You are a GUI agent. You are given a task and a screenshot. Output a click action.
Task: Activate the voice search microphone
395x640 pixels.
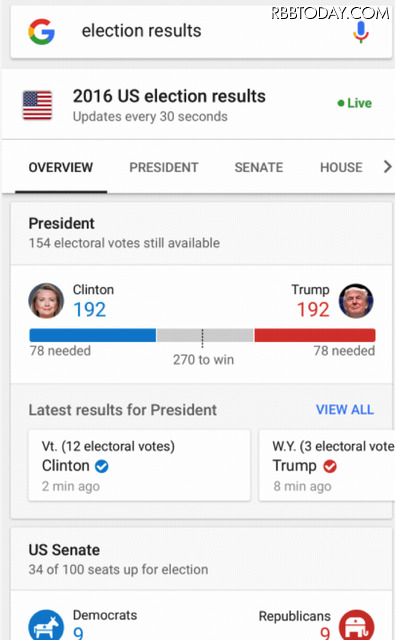coord(360,32)
